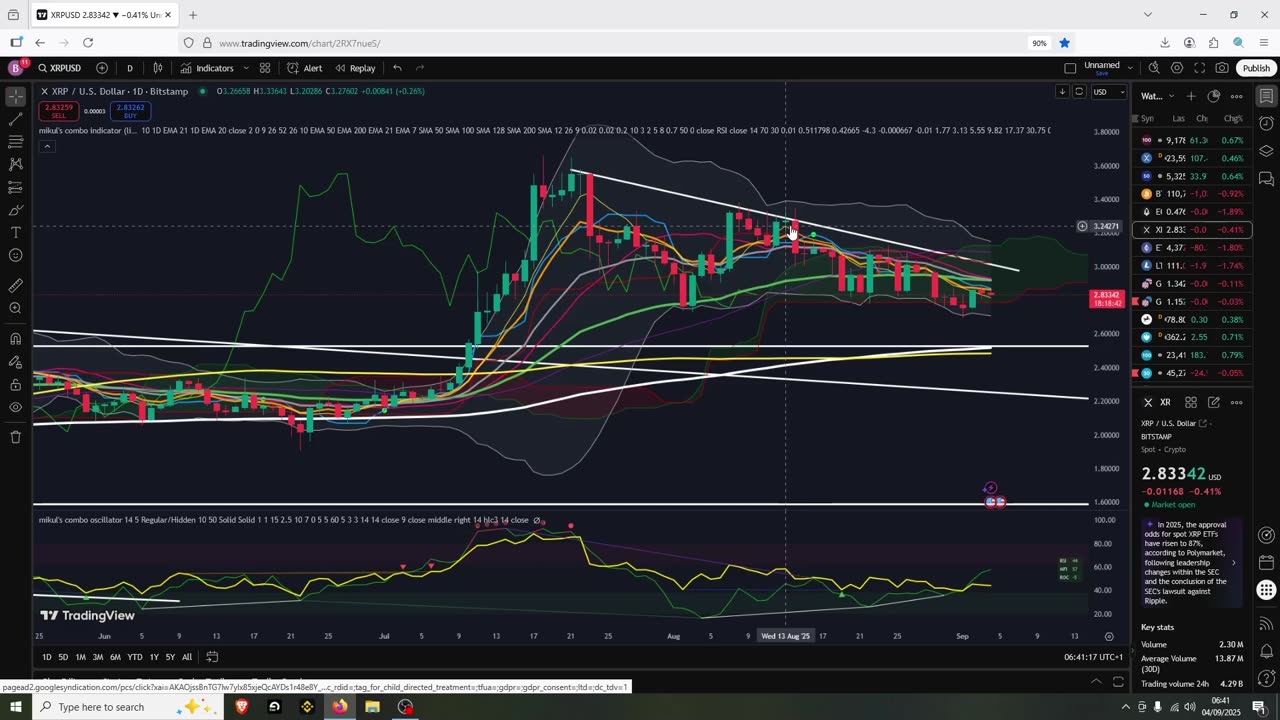1280x720 pixels.
Task: Open price scale plus button at 3.24271
Action: [x=1082, y=226]
